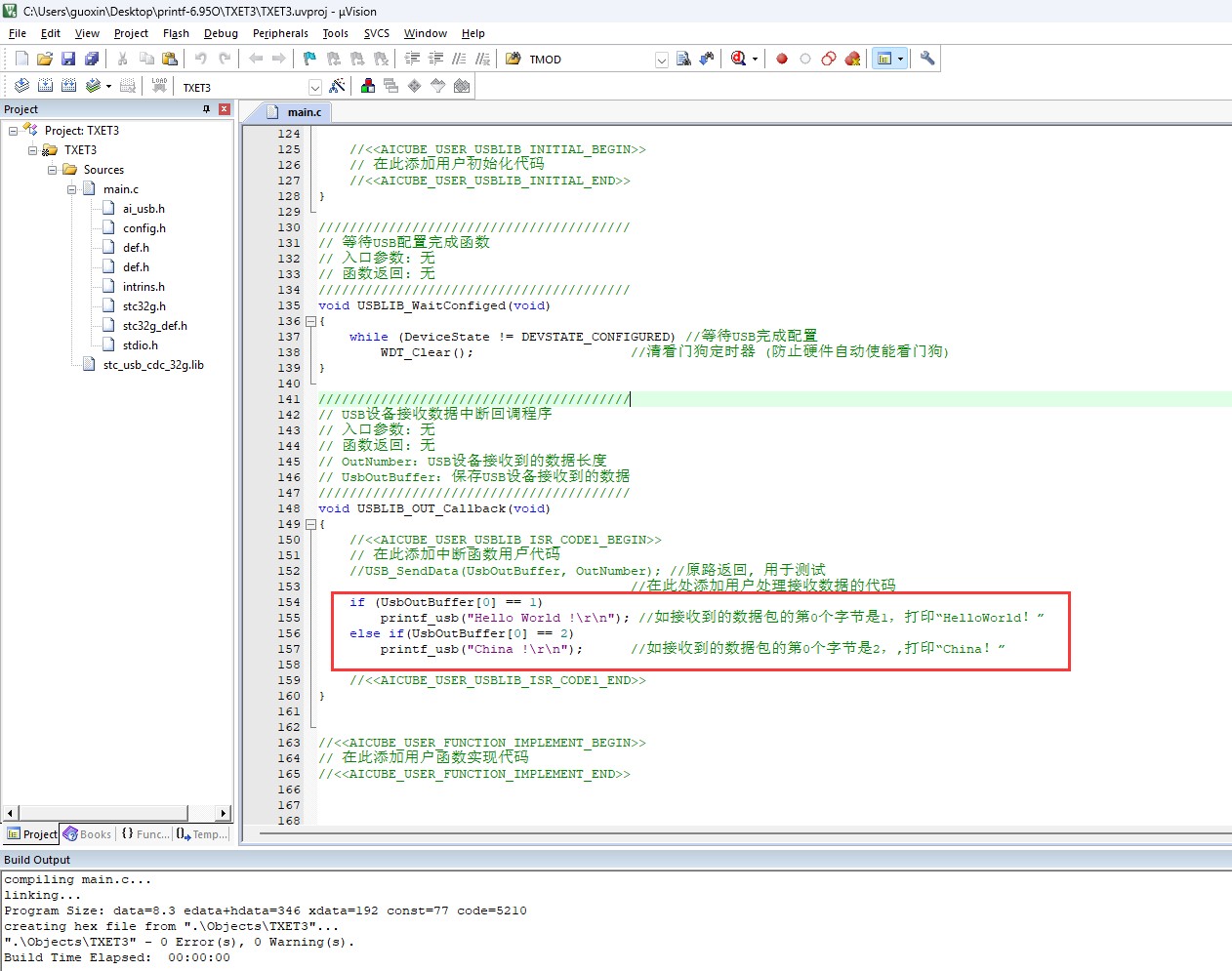Click Manage Project Items colored blocks icon
This screenshot has height=971, width=1232.
[x=368, y=86]
